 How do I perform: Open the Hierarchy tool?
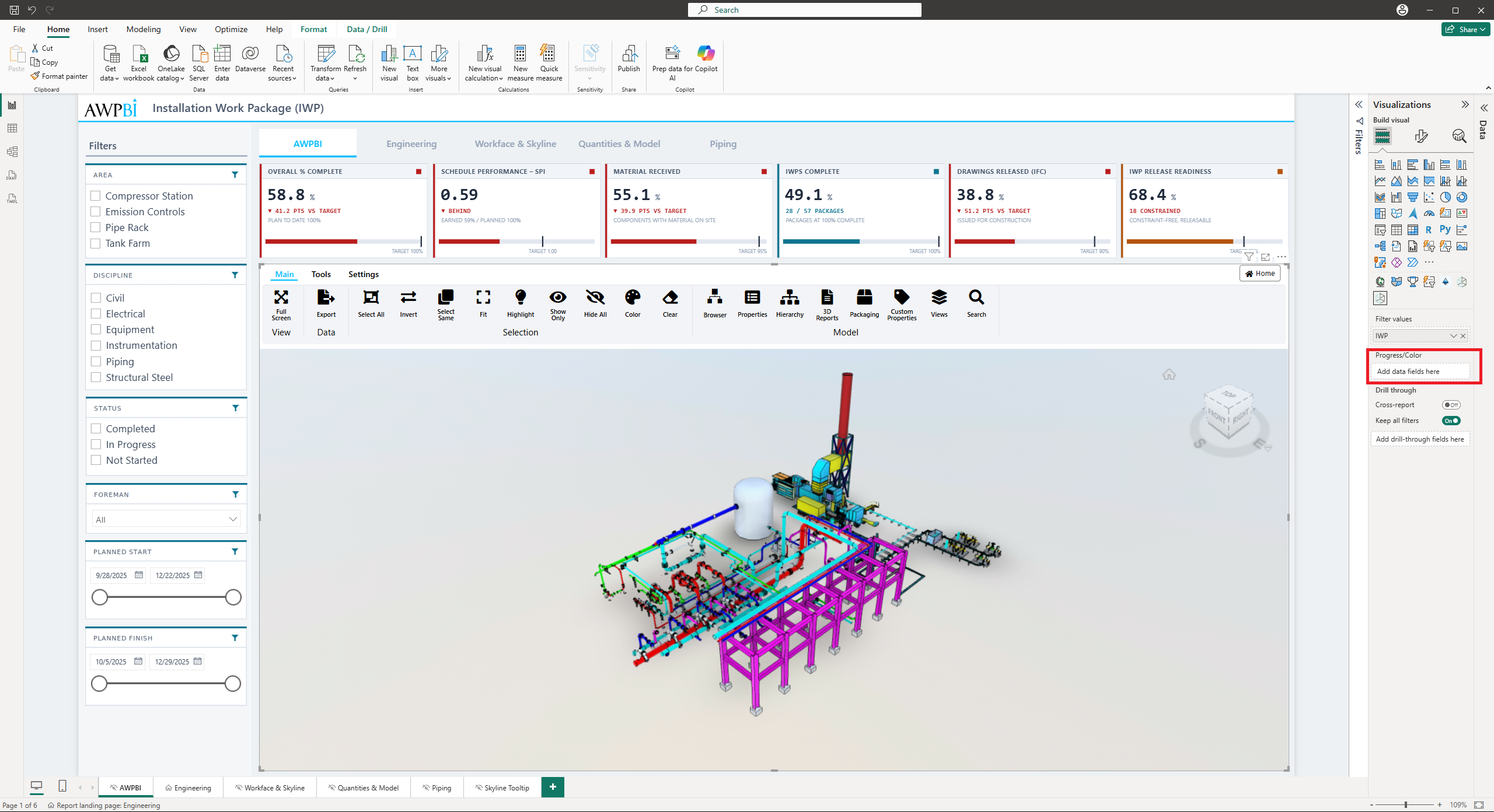tap(790, 303)
